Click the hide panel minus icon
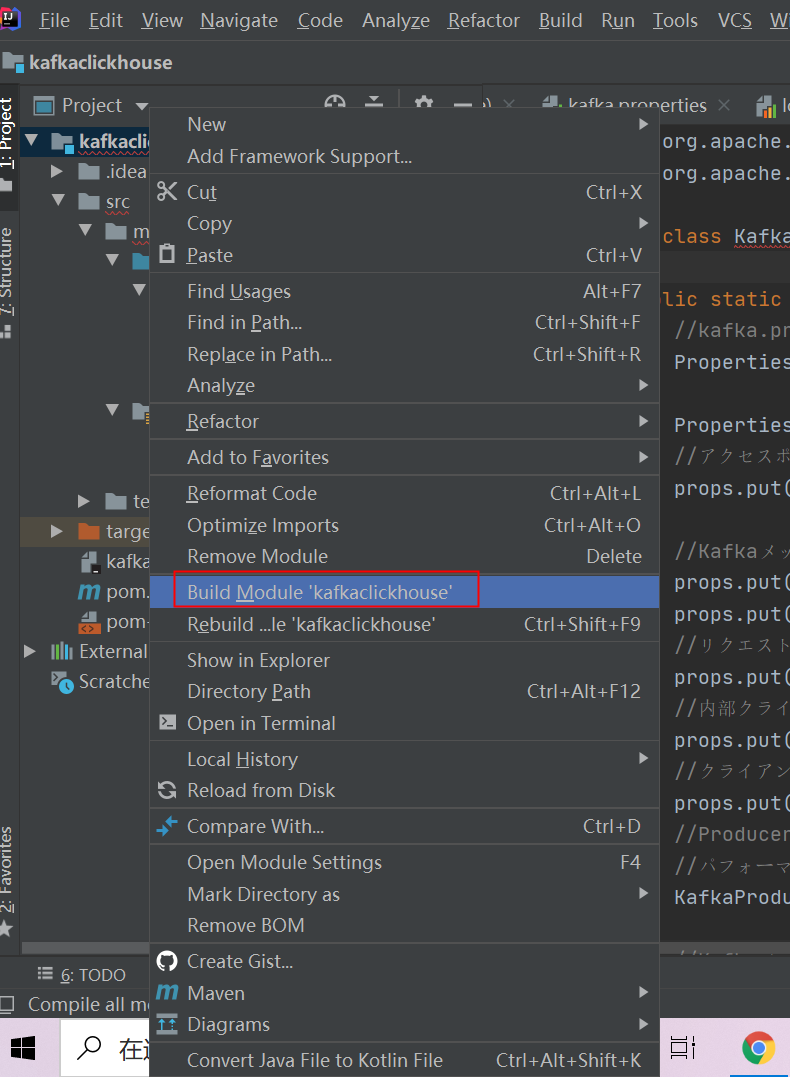The image size is (790, 1077). pyautogui.click(x=463, y=104)
